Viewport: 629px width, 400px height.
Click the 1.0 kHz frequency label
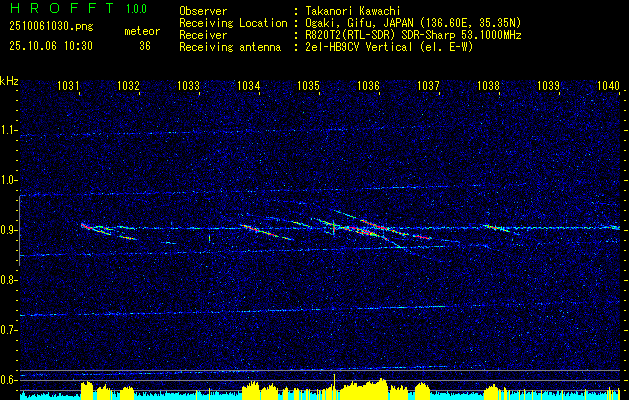pos(8,180)
